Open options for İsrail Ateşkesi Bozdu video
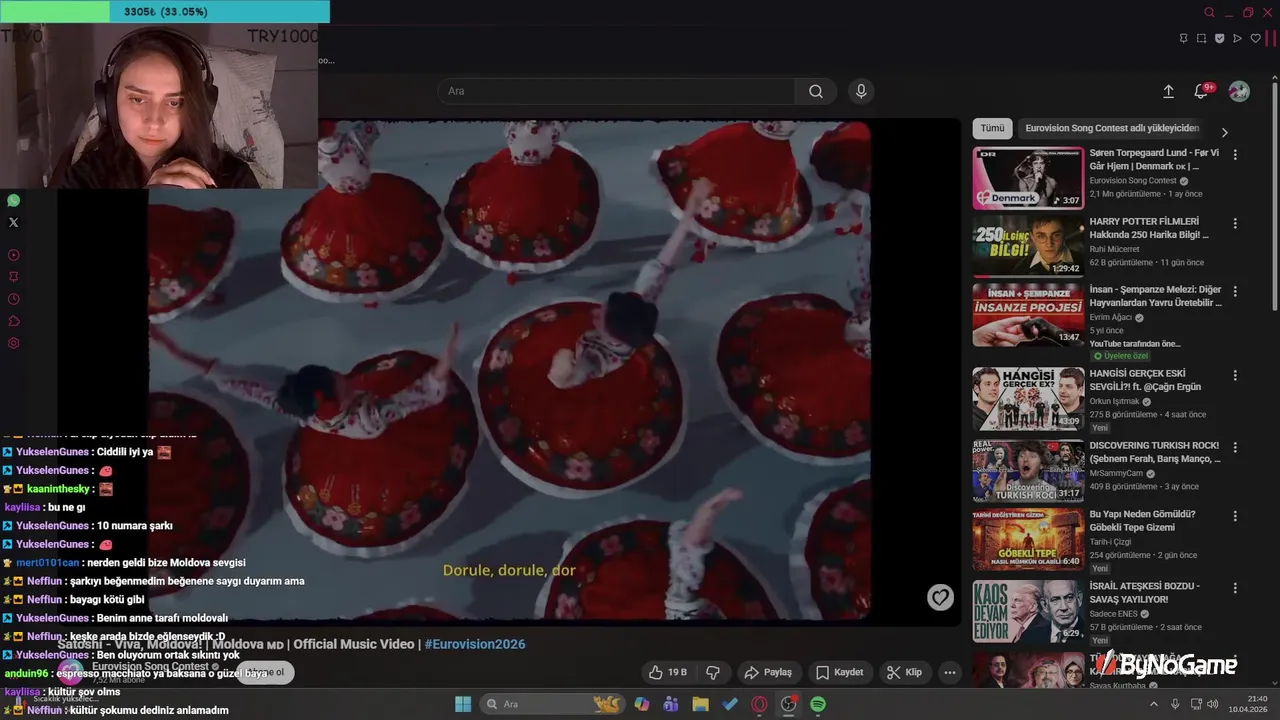1280x720 pixels. coord(1235,588)
